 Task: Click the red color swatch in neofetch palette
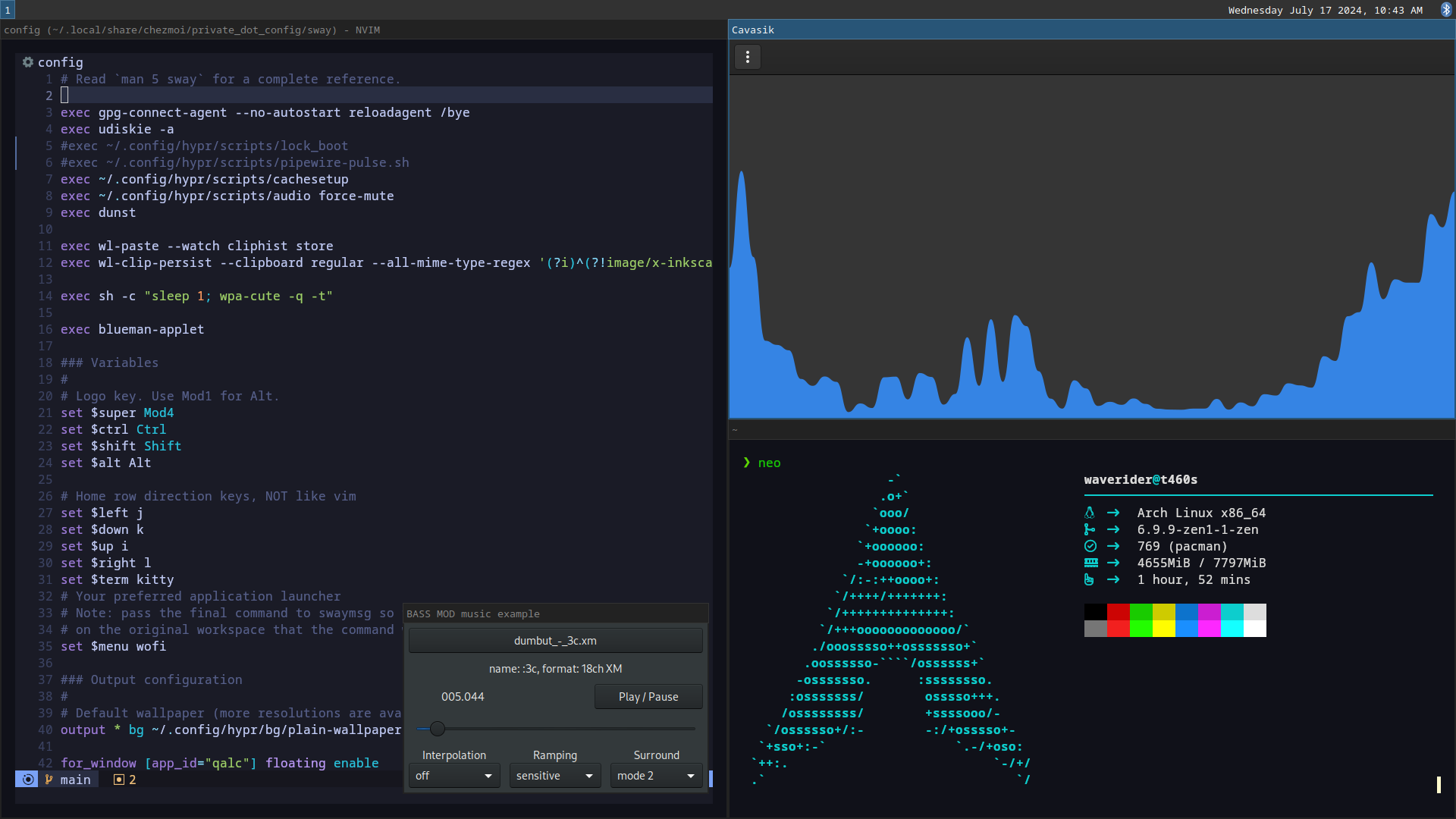(x=1118, y=612)
